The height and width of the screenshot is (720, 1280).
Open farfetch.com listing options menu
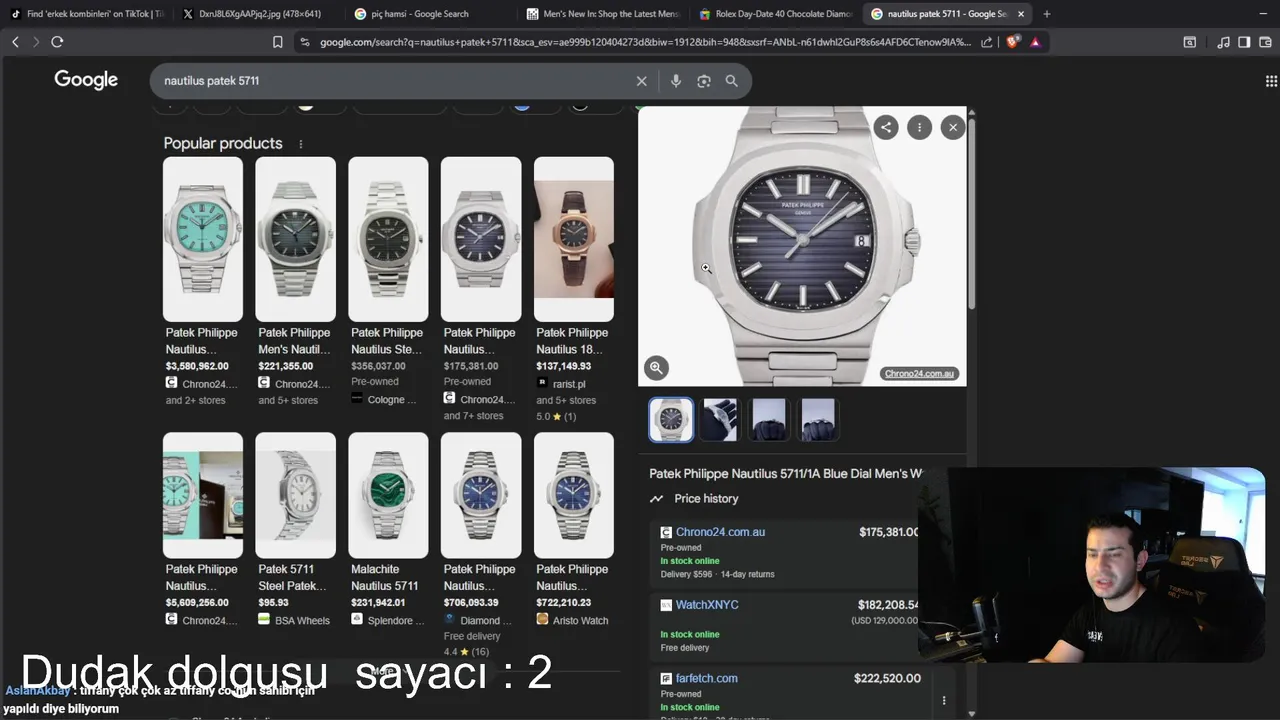coord(944,701)
